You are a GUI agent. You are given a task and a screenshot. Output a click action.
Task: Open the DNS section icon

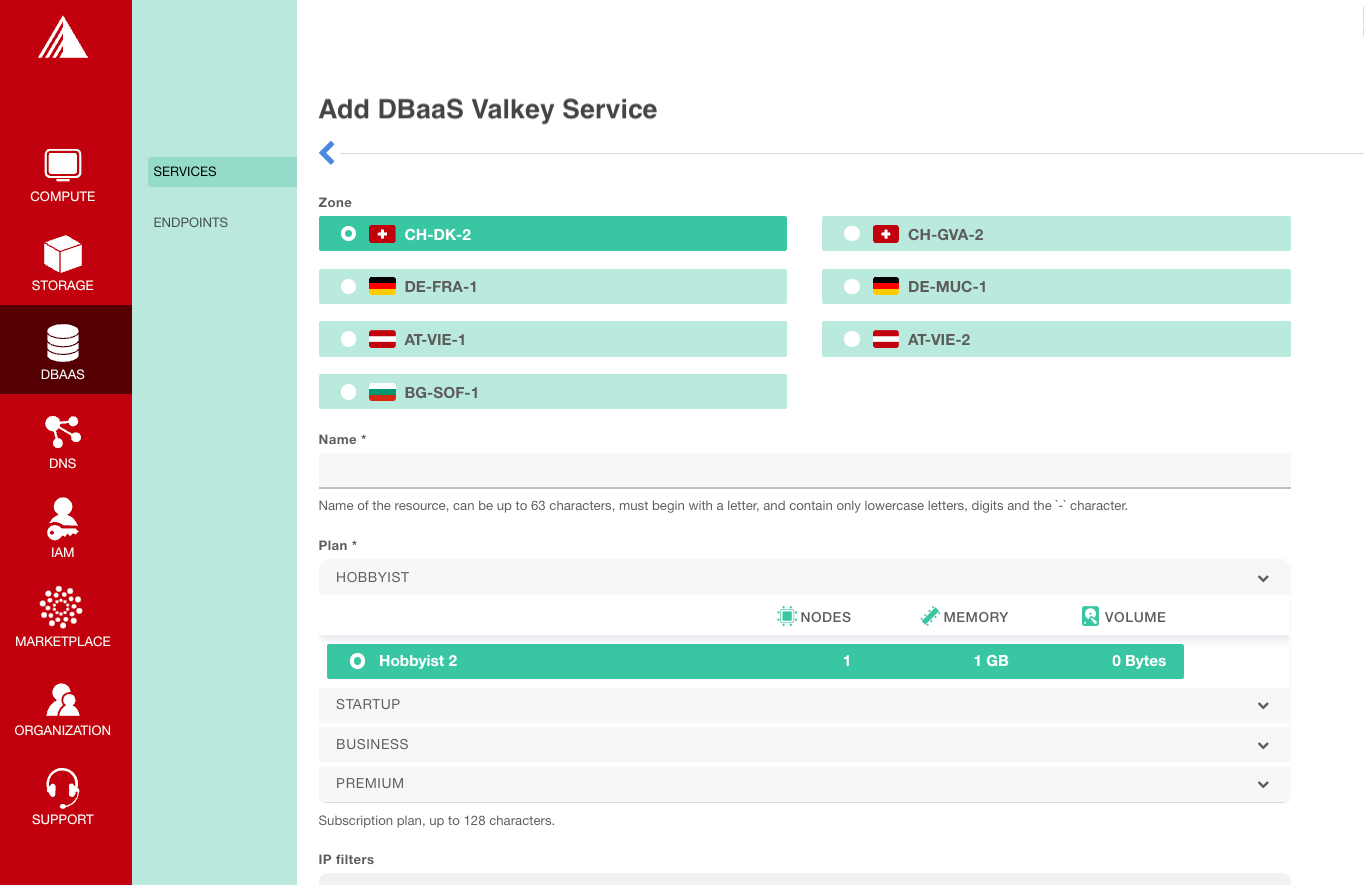[62, 440]
